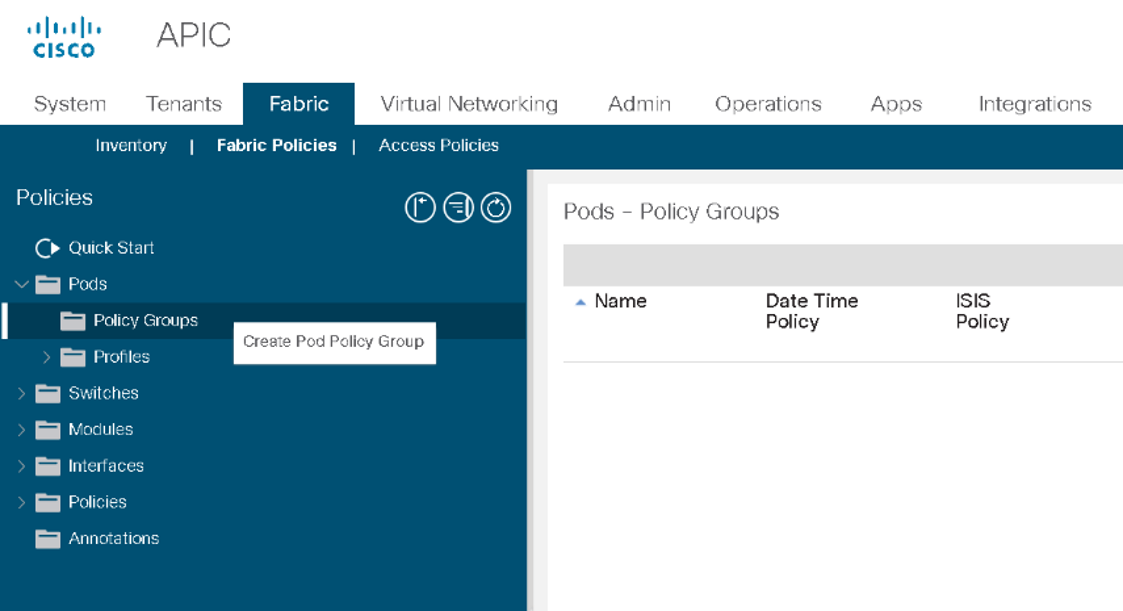Sort by the Name column header
The width and height of the screenshot is (1123, 611).
tap(620, 302)
